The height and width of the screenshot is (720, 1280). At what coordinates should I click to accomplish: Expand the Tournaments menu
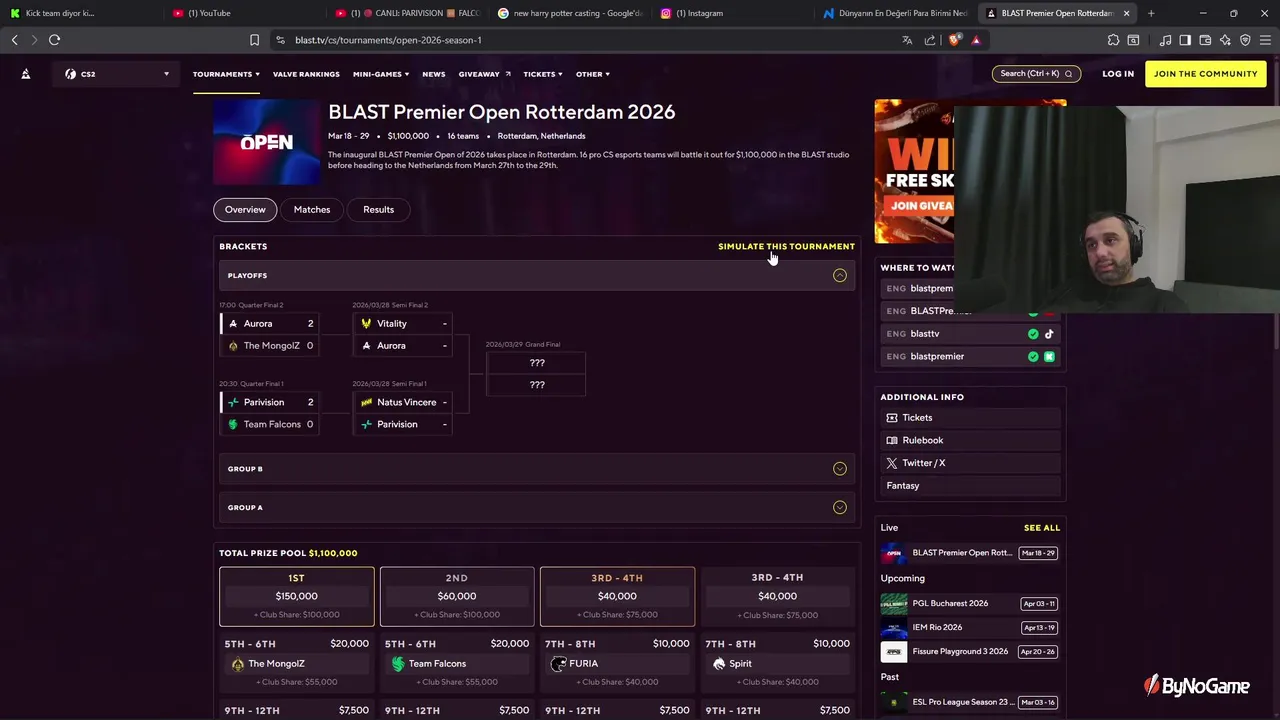point(226,74)
